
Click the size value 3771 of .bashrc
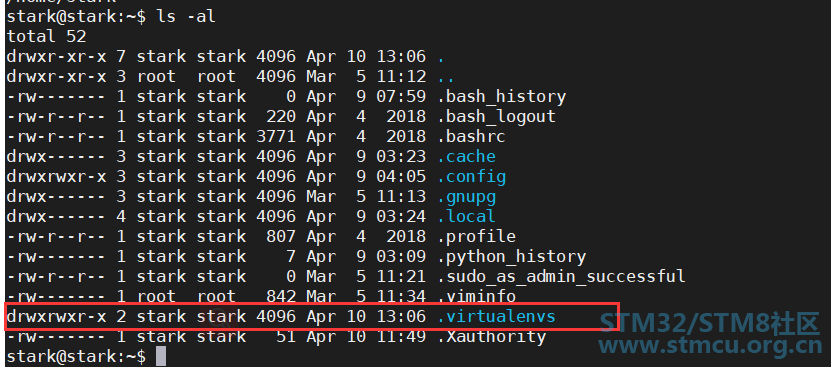click(276, 137)
